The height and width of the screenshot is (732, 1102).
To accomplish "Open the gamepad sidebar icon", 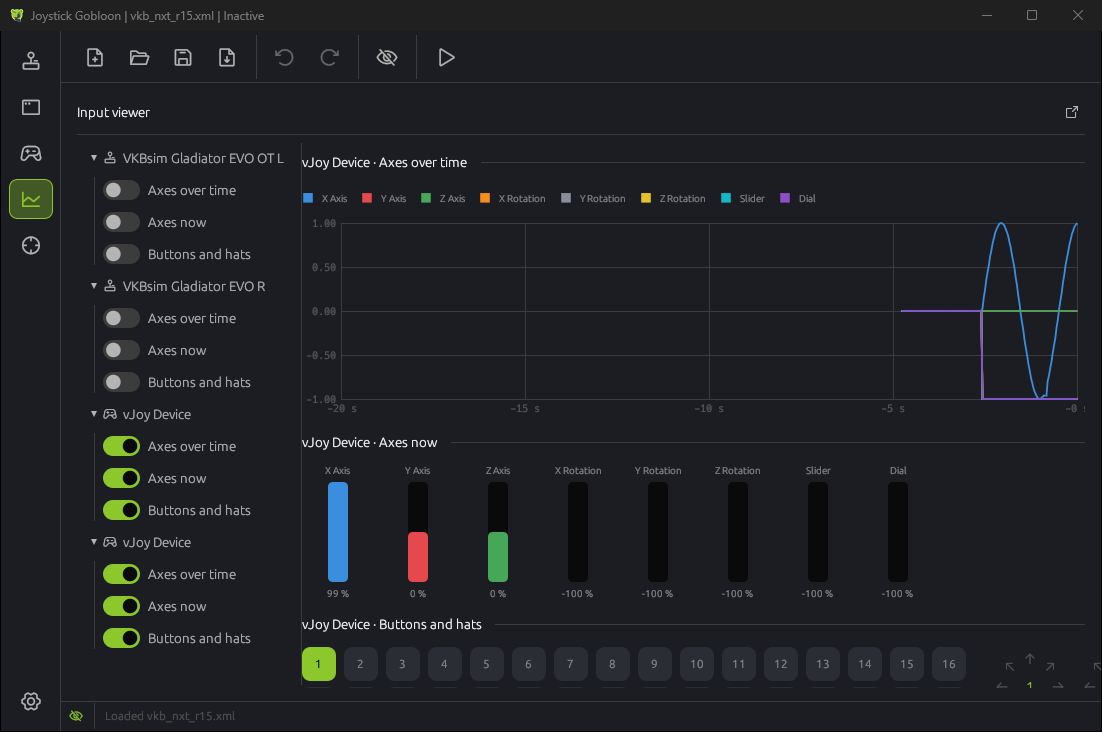I will pyautogui.click(x=31, y=153).
